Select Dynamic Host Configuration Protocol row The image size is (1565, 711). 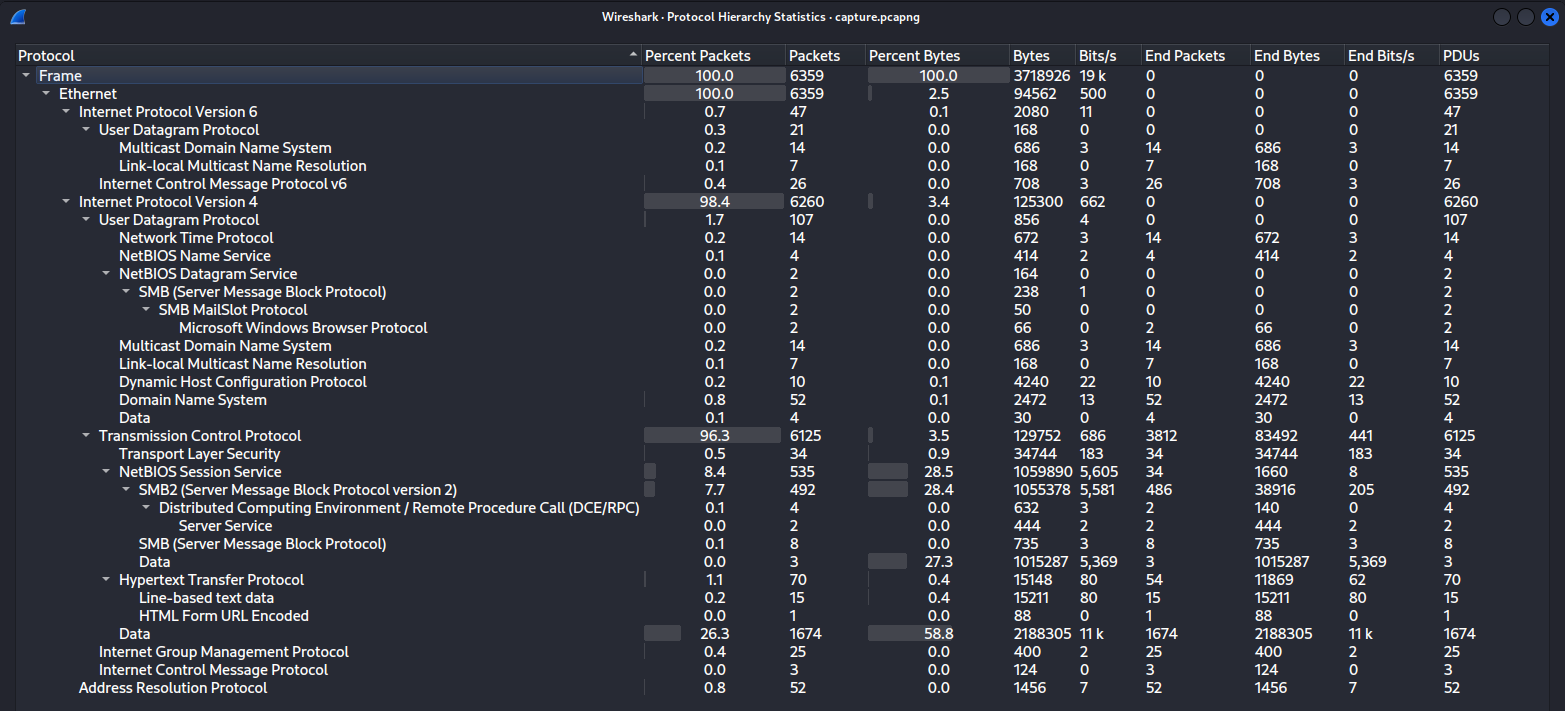[x=782, y=382]
